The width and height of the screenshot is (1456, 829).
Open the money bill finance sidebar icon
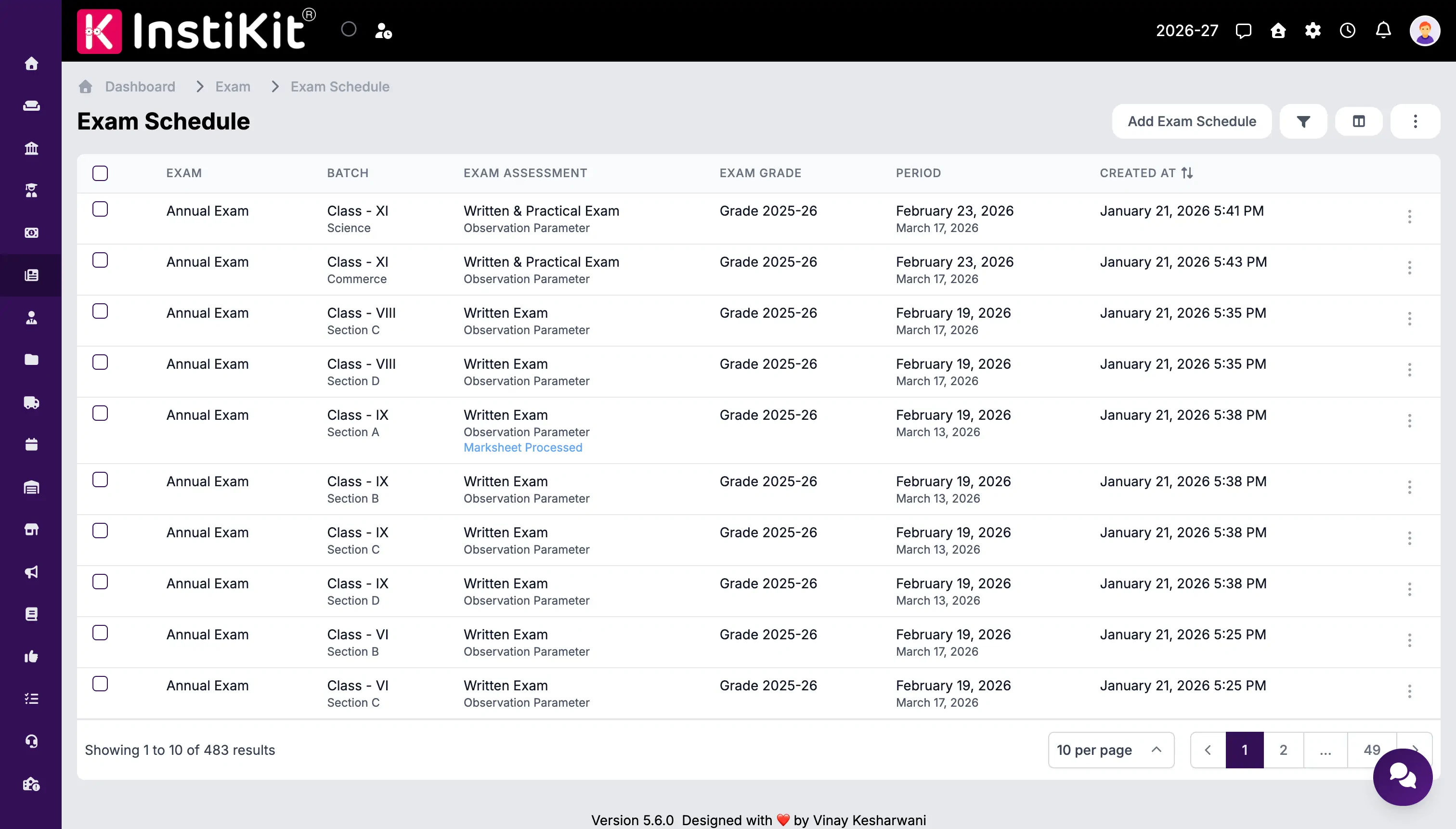[x=31, y=233]
